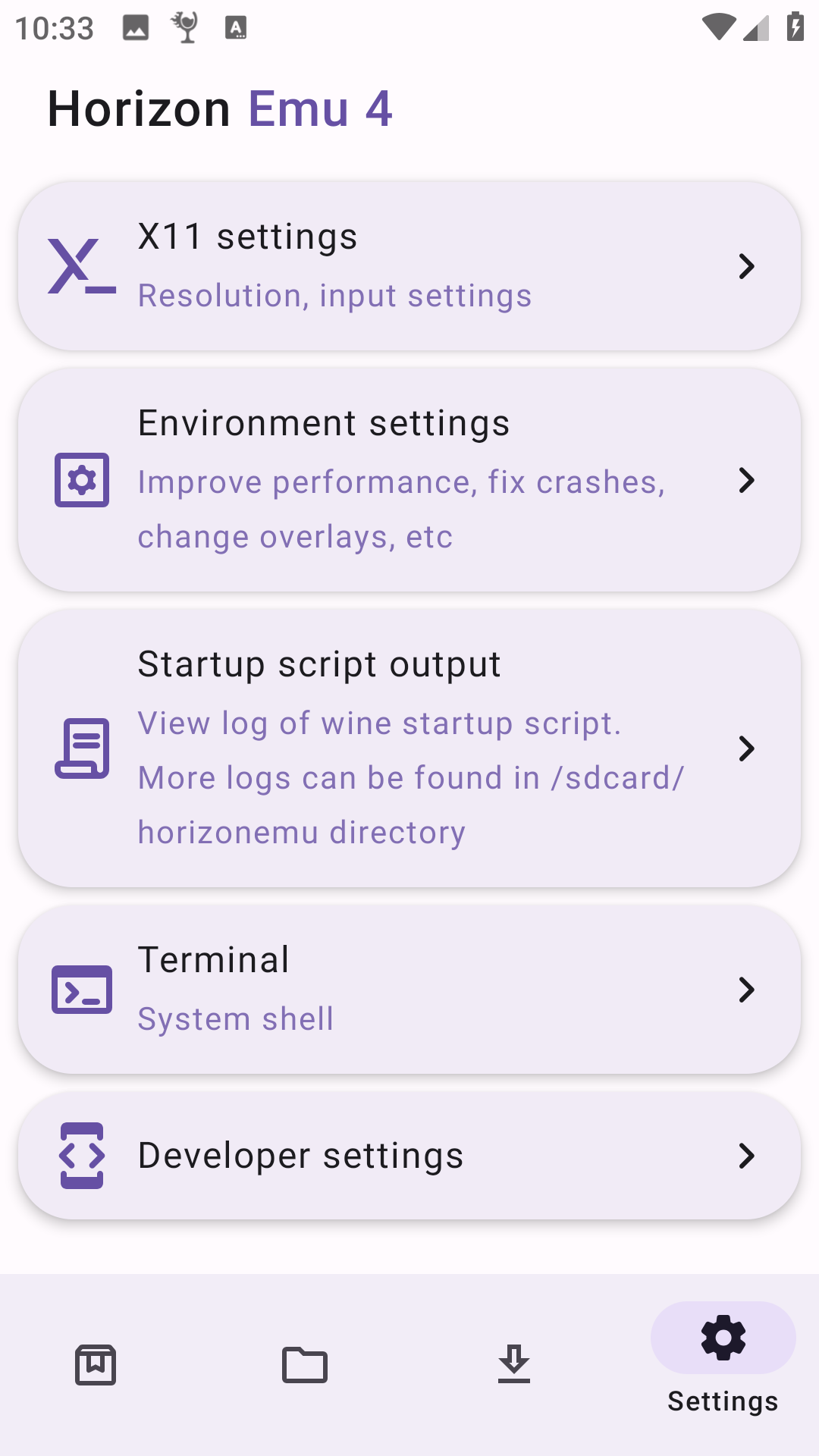819x1456 pixels.
Task: Click the Environment settings gear icon
Action: tap(82, 480)
